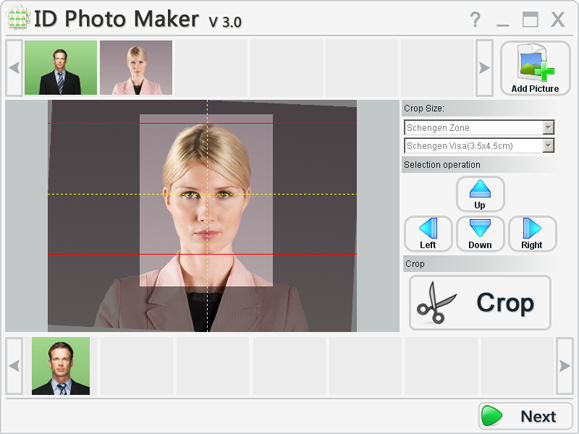Move selection Left

pyautogui.click(x=428, y=234)
